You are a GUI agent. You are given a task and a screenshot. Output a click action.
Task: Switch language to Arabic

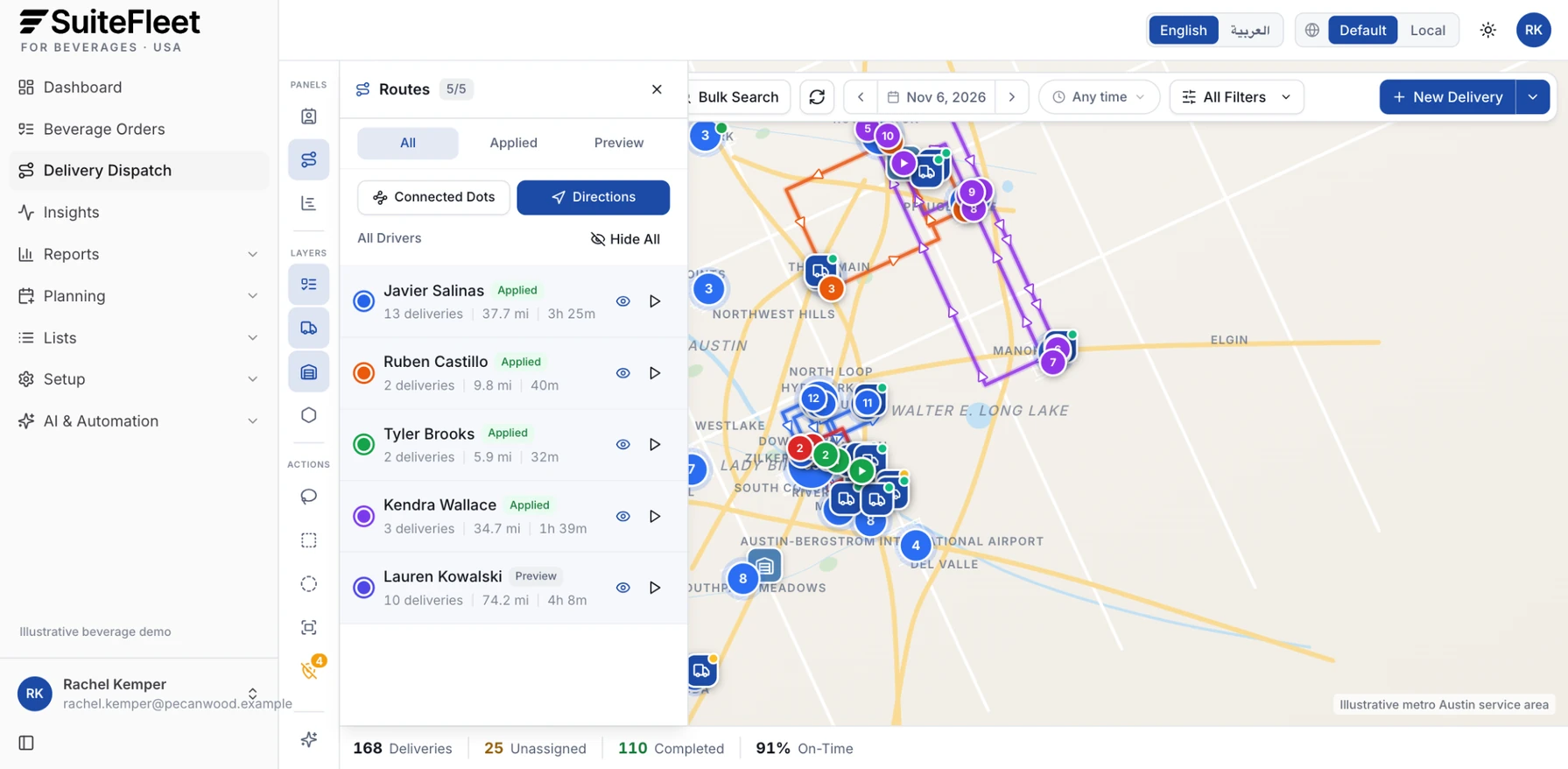1249,30
